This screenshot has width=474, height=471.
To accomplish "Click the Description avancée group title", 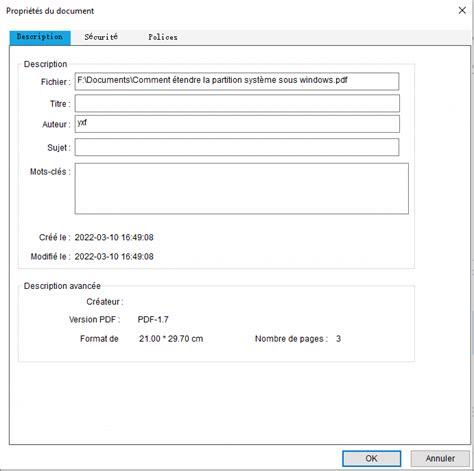I will coord(62,286).
